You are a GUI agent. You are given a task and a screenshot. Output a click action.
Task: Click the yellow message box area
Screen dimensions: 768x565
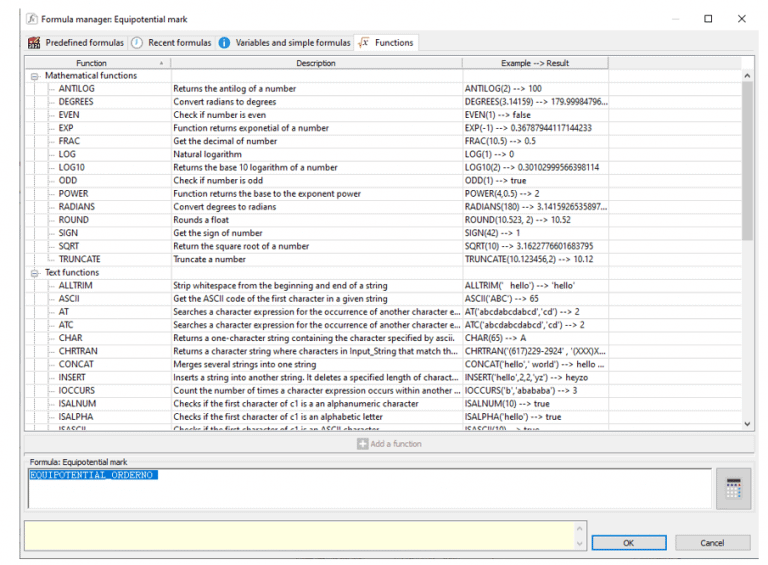(300, 535)
